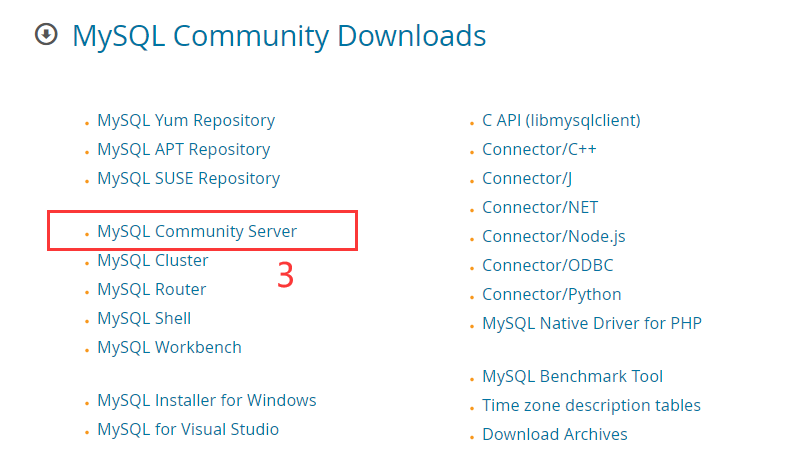Open MySQL APT Repository link
The height and width of the screenshot is (462, 787).
tap(184, 150)
